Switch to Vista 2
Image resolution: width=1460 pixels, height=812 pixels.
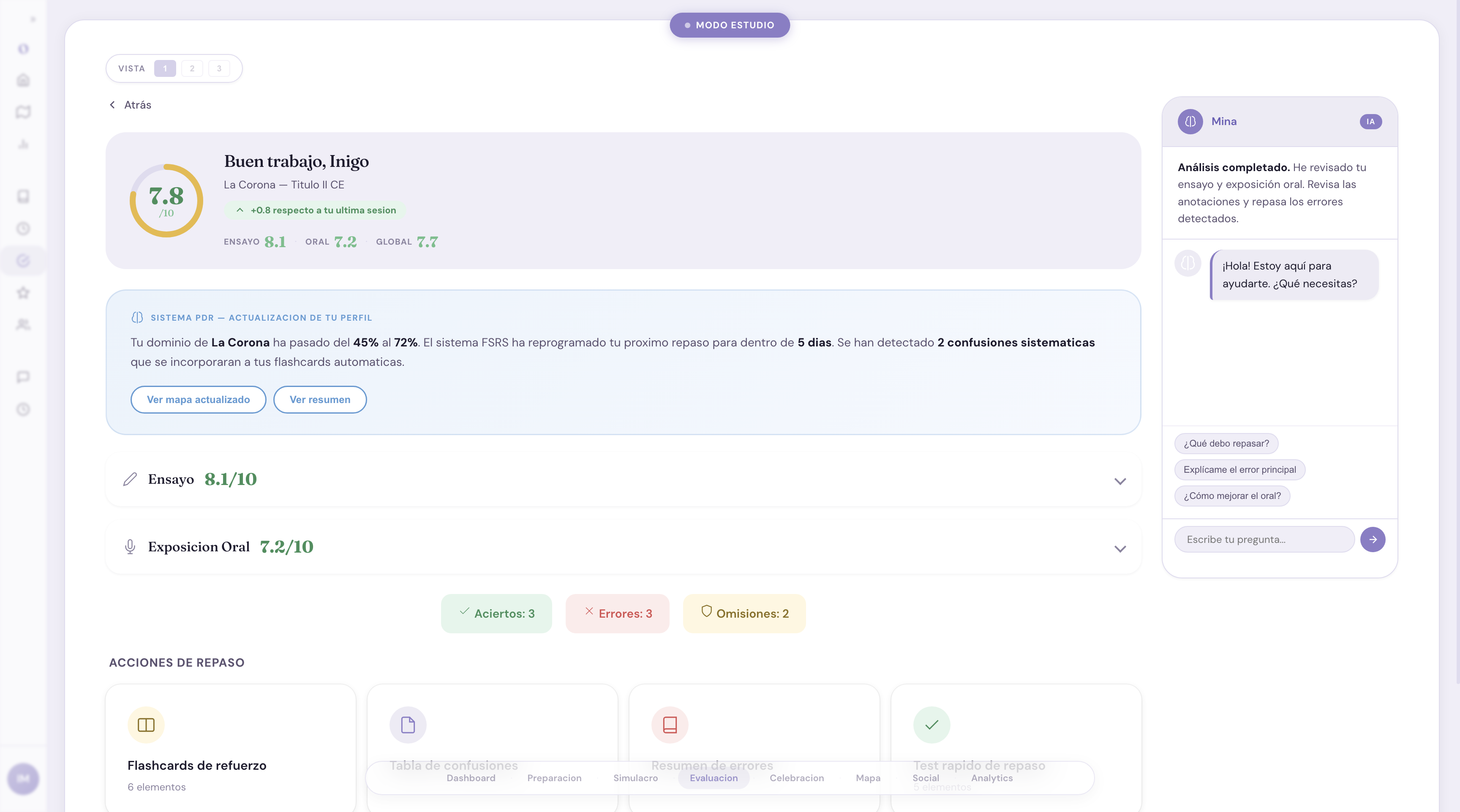192,68
